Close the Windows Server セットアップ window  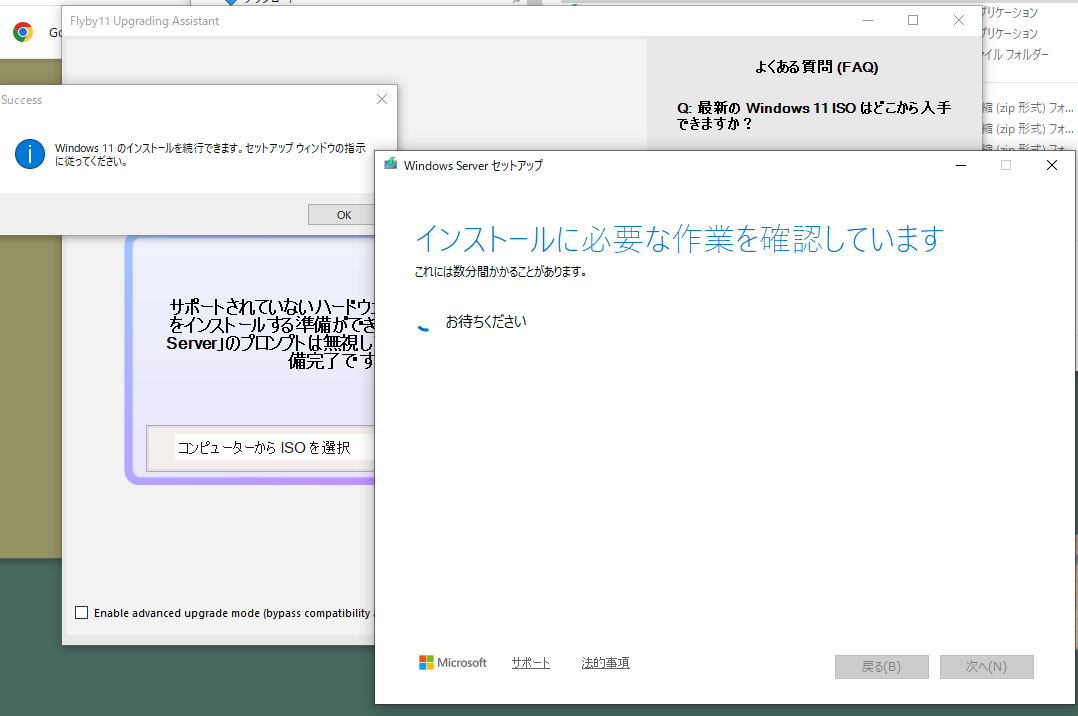(x=1051, y=165)
